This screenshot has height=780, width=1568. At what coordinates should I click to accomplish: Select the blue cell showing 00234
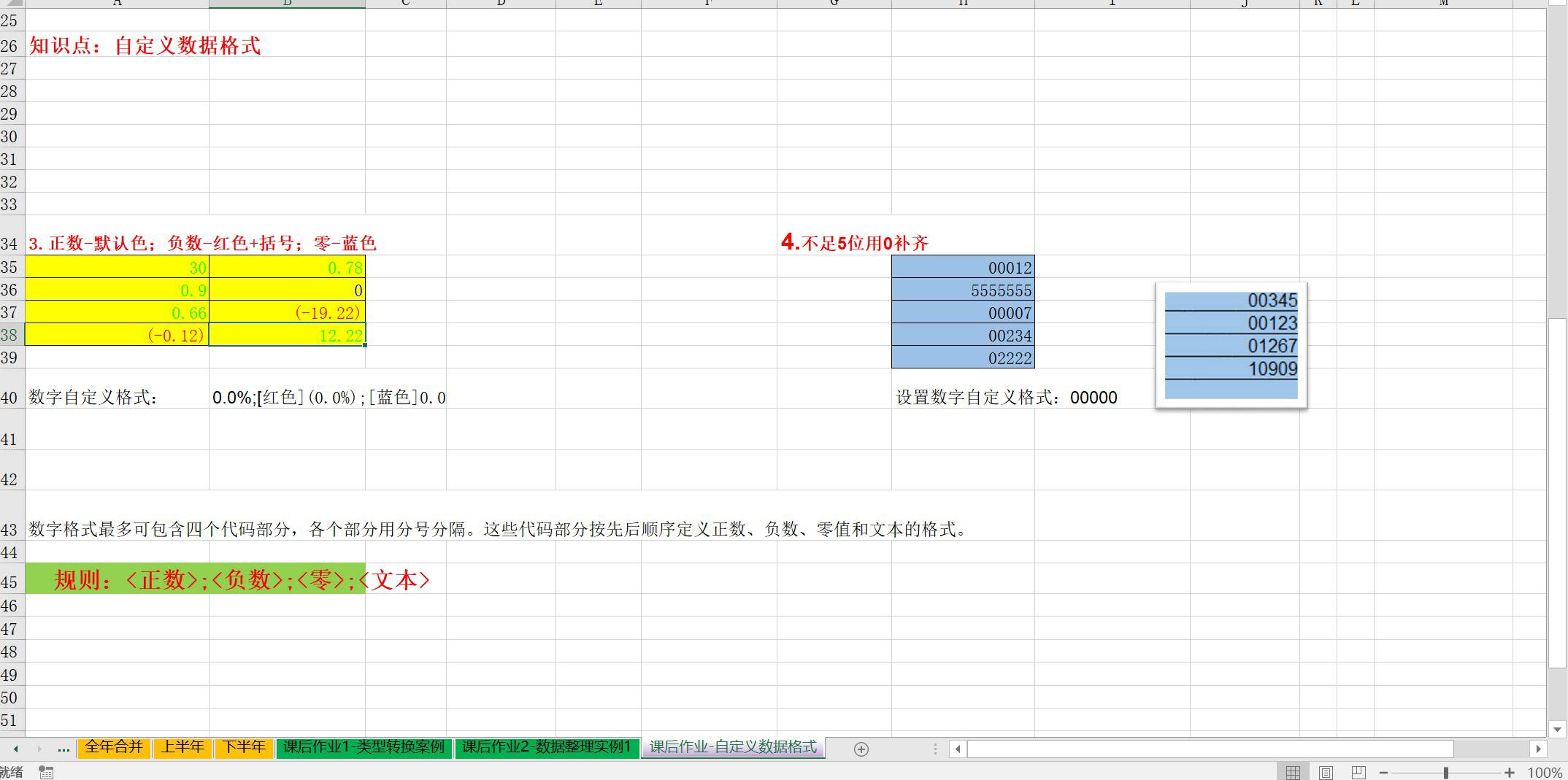[x=963, y=335]
